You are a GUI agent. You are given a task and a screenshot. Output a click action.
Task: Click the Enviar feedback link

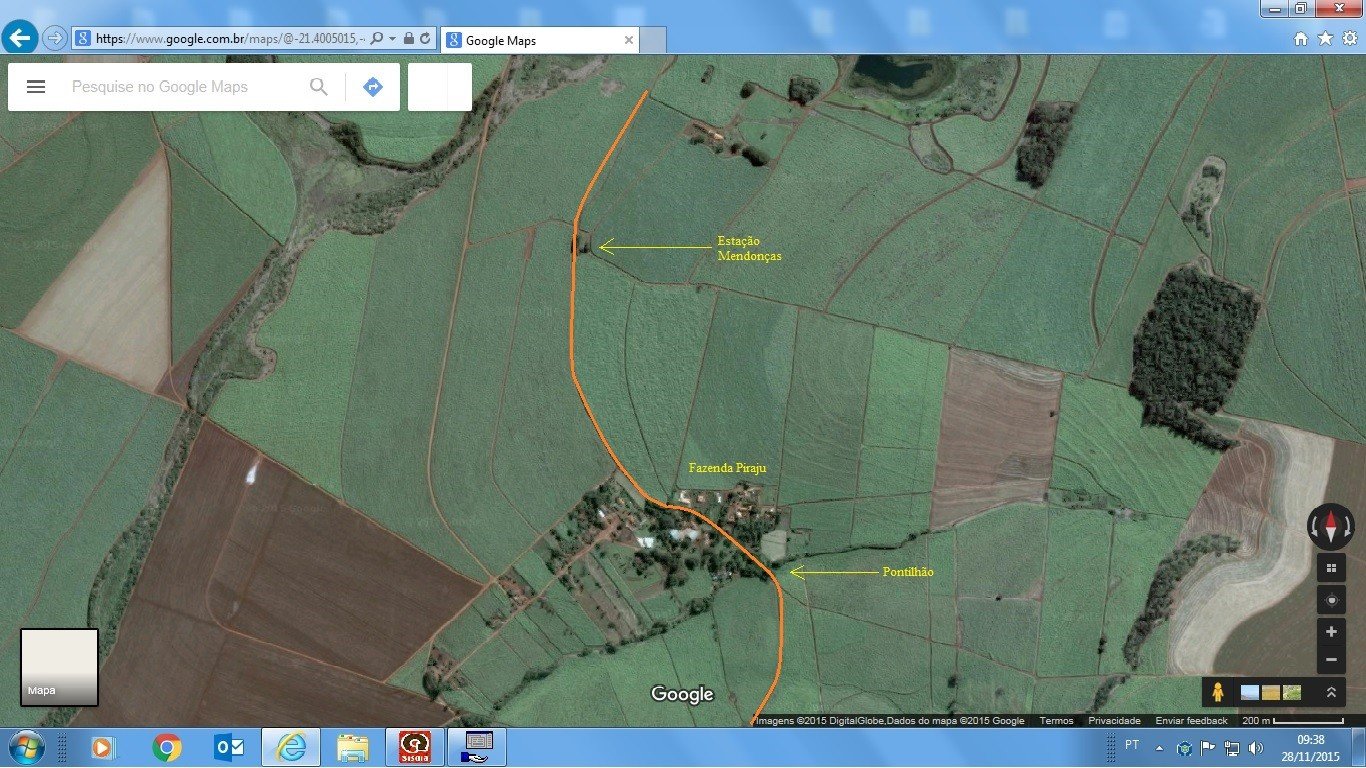1191,721
